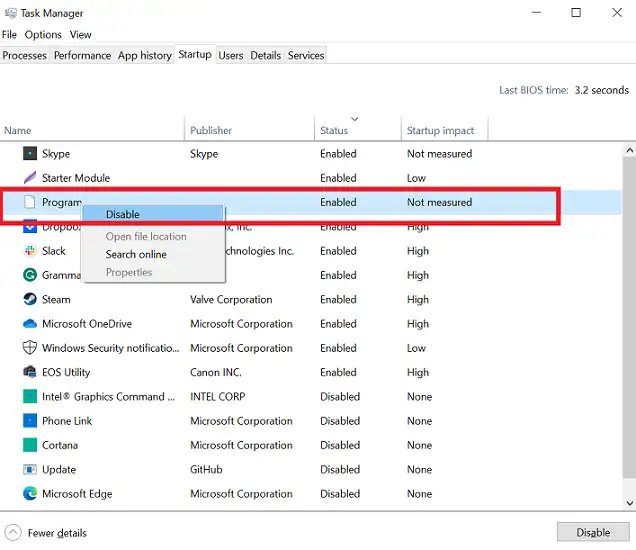Select the EOS Utility entry name
636x550 pixels.
click(66, 372)
